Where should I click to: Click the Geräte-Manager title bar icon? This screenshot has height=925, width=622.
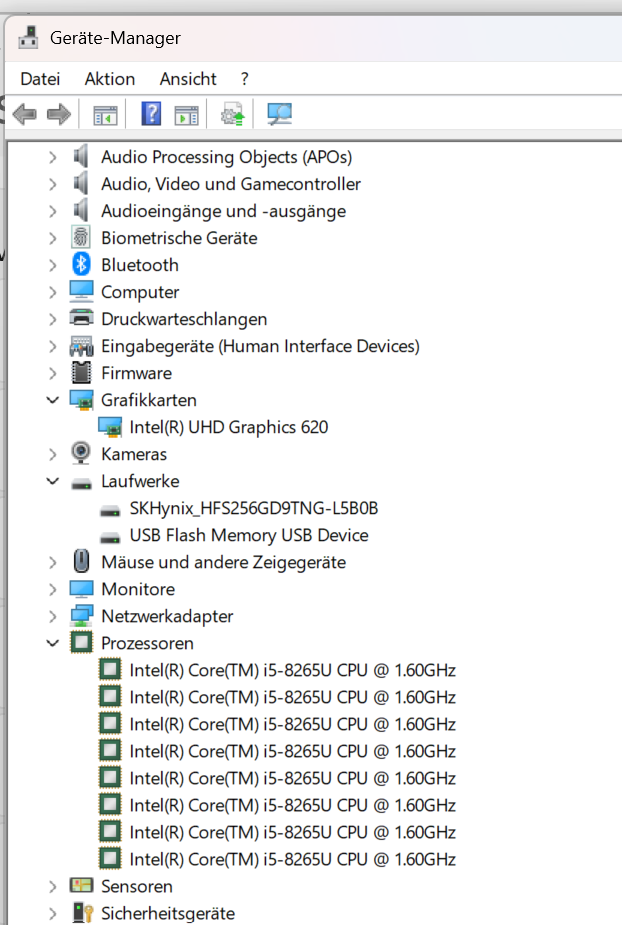point(28,37)
